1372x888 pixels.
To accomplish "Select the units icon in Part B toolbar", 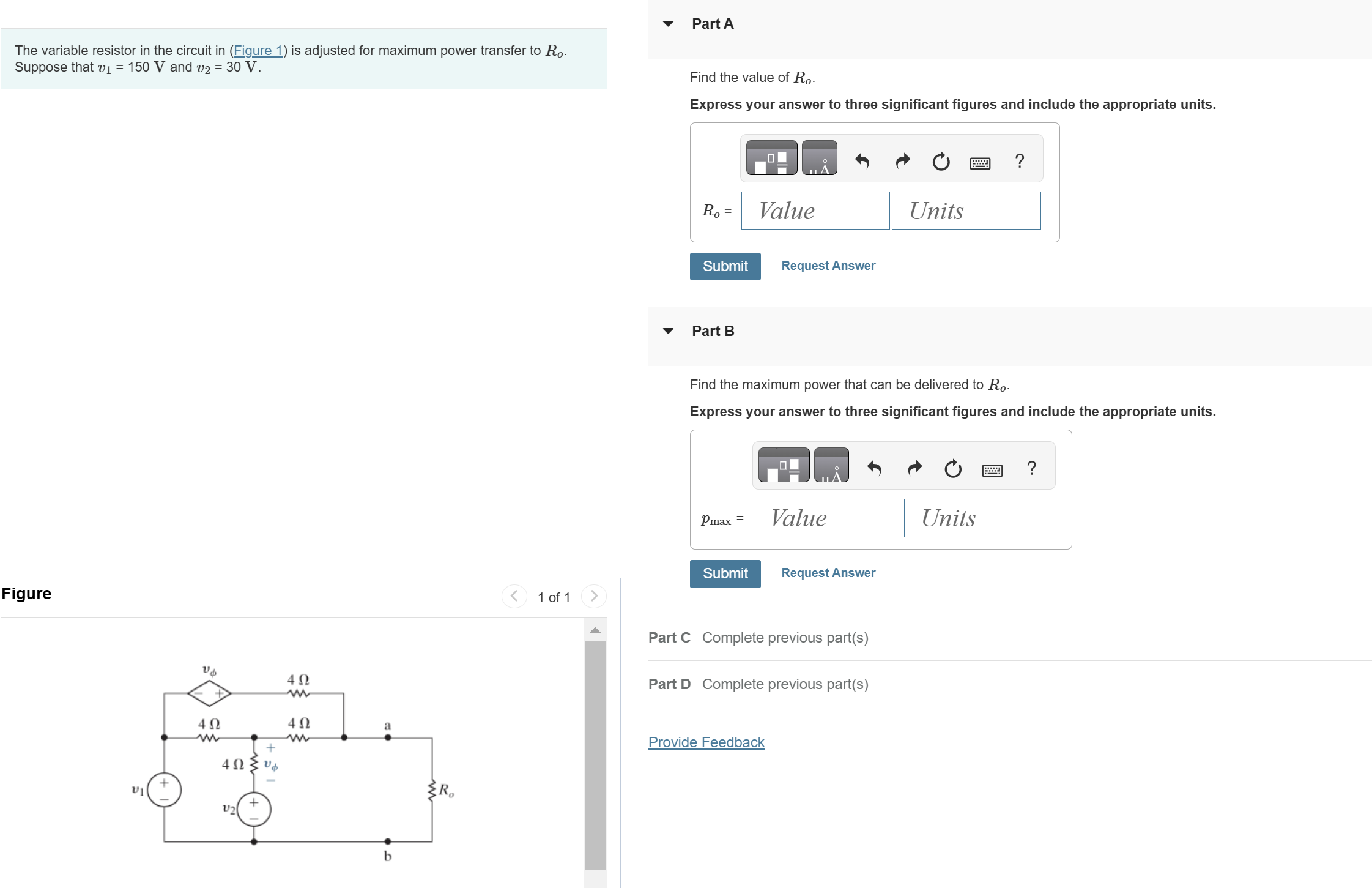I will [x=832, y=465].
